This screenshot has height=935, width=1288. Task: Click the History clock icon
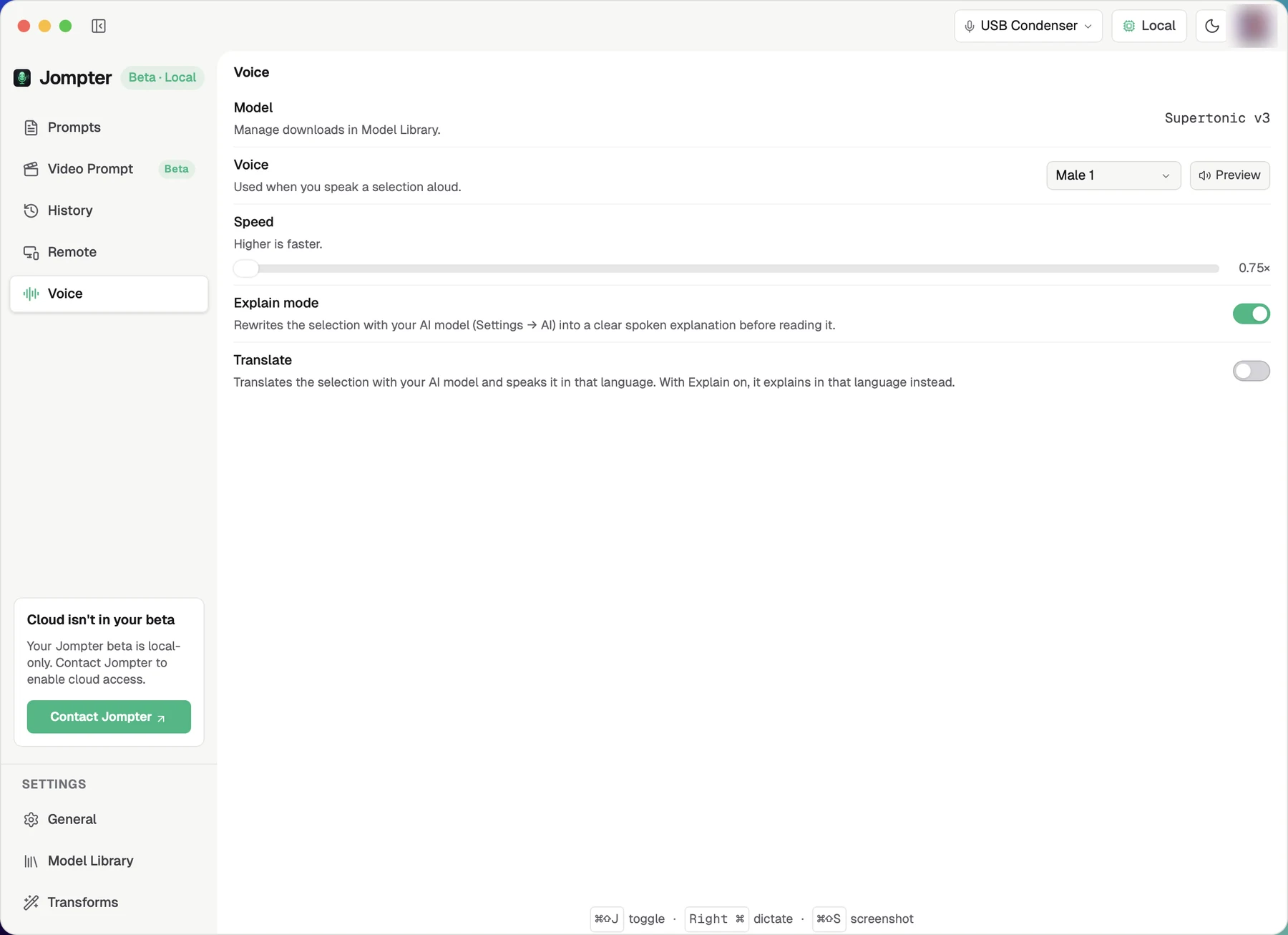31,210
